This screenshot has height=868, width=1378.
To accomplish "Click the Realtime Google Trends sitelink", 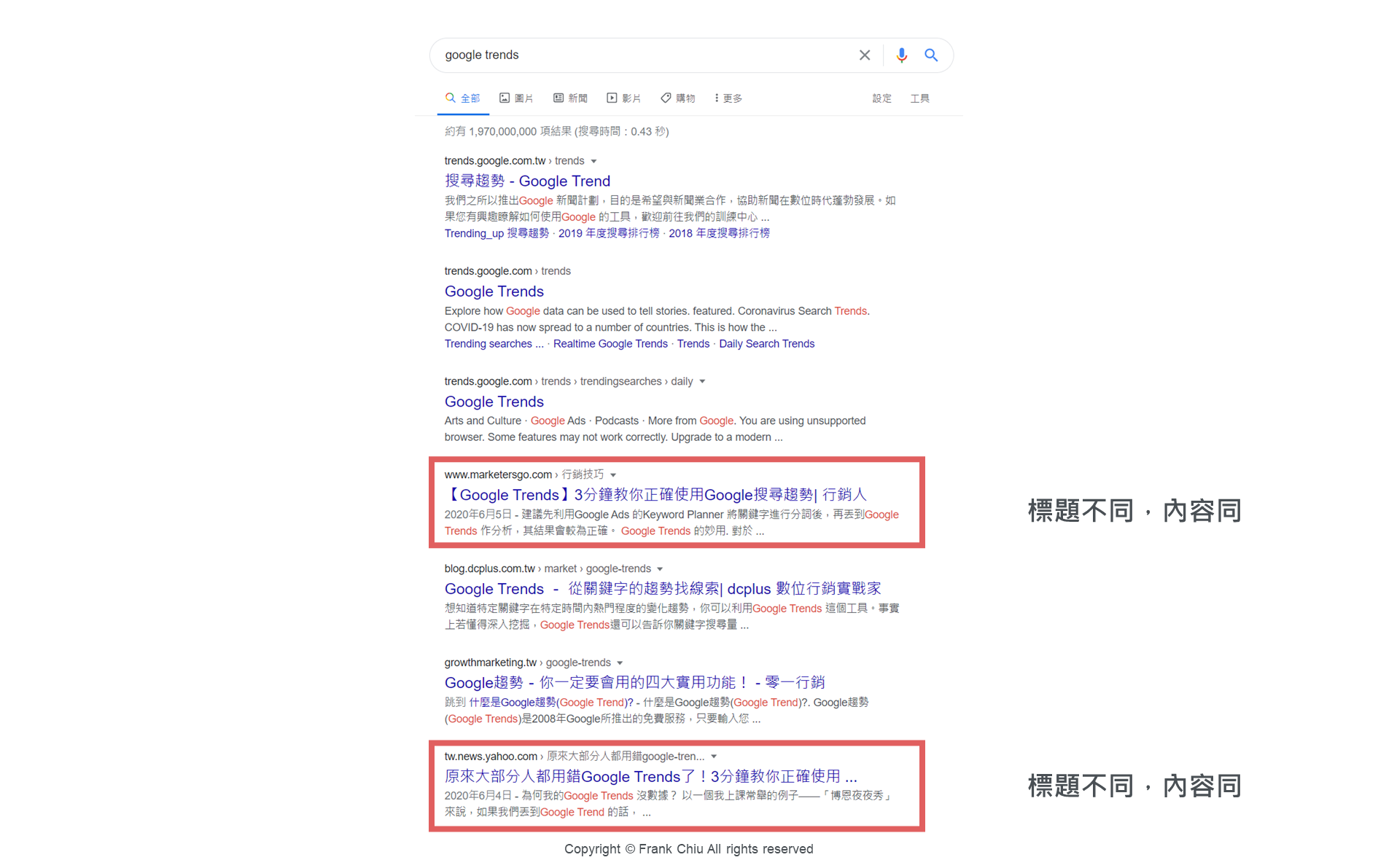I will click(x=610, y=344).
